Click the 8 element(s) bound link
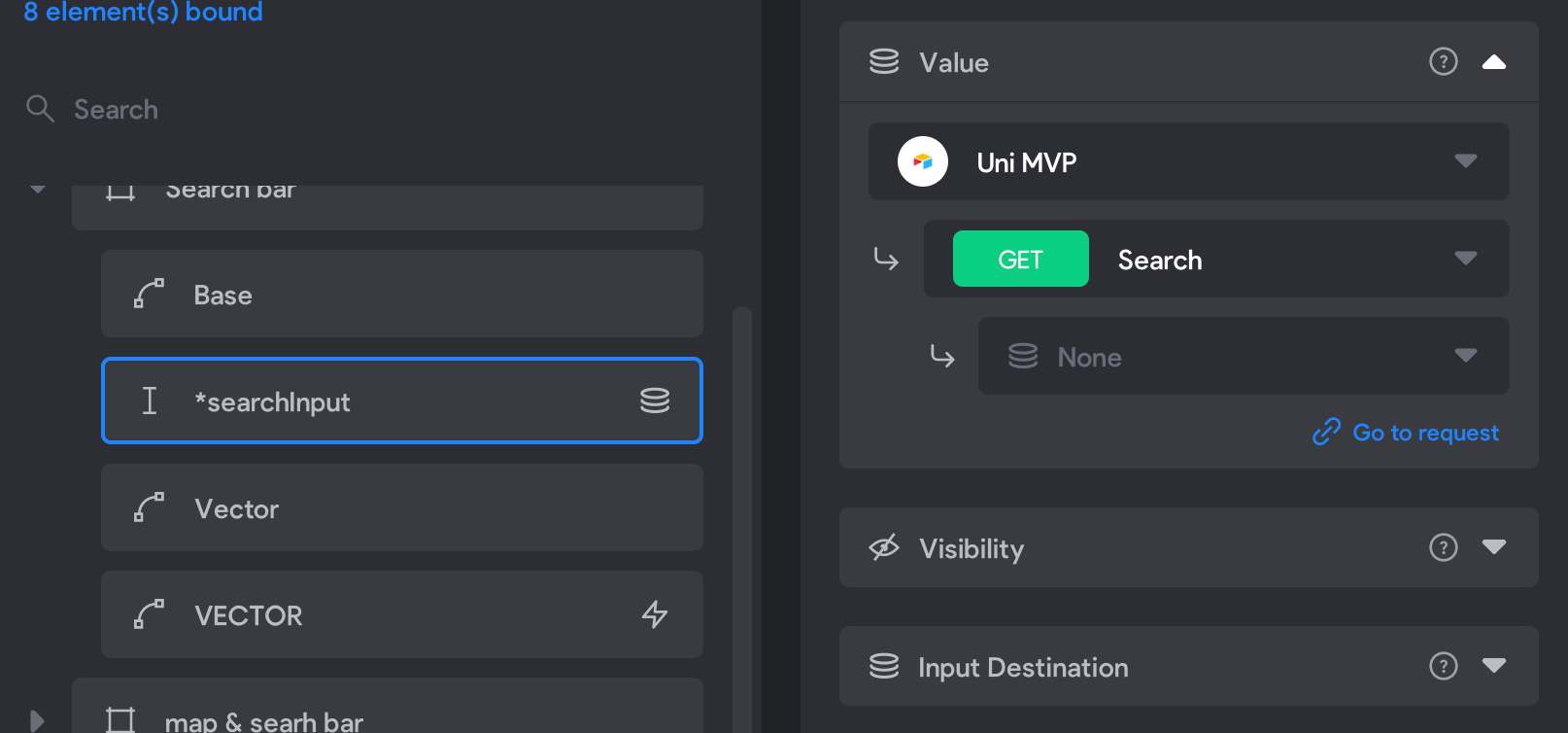 point(143,12)
